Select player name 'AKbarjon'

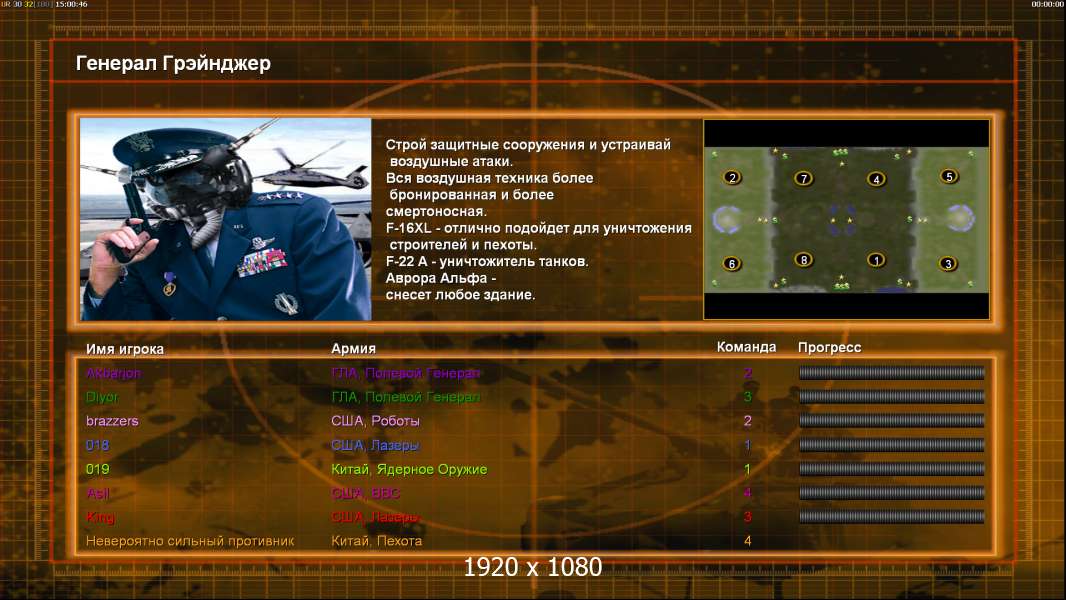click(x=114, y=373)
